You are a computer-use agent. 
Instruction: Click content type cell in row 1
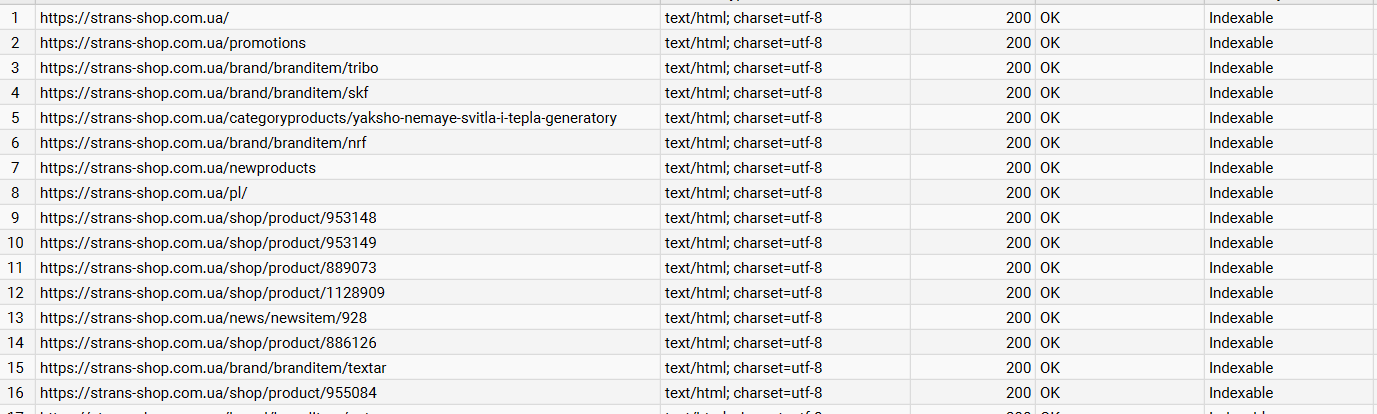[743, 18]
